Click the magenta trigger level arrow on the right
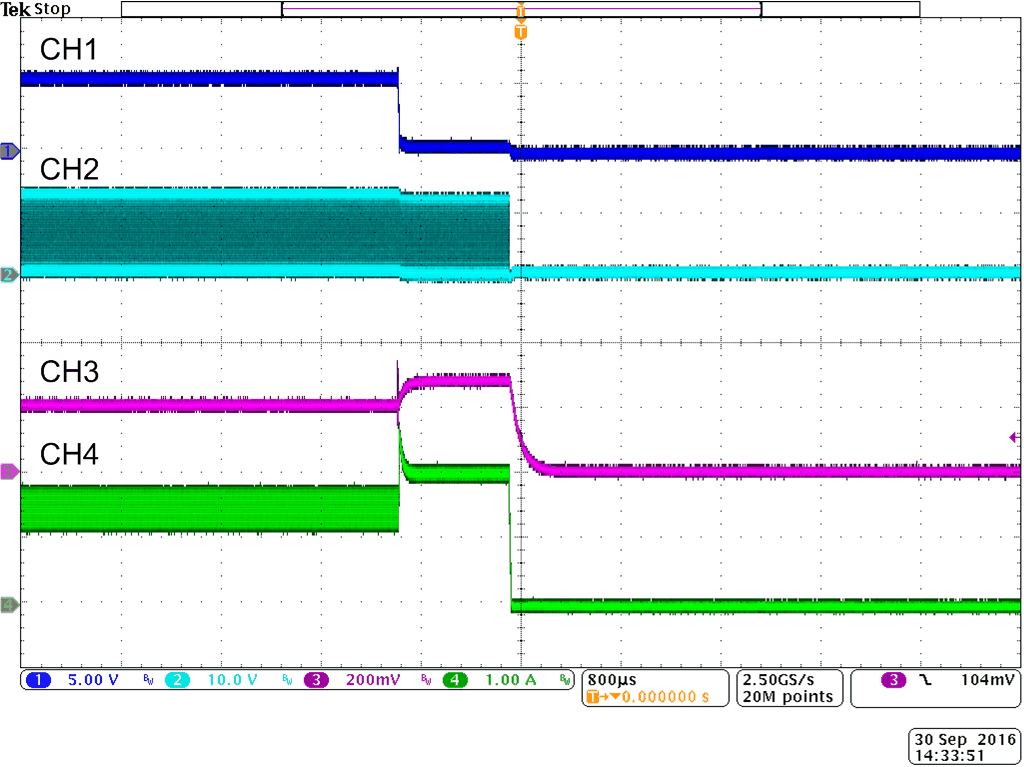Screen dimensions: 1024x767 (1014, 437)
